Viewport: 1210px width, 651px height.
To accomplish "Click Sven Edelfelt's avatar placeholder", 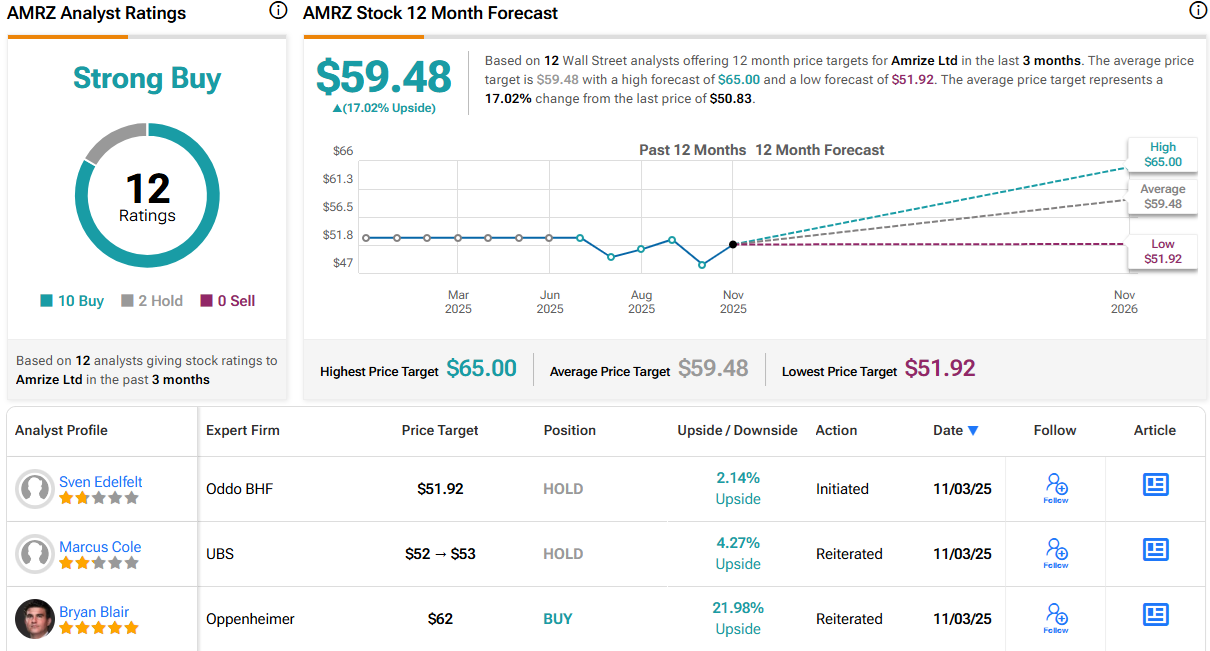I will click(x=35, y=489).
